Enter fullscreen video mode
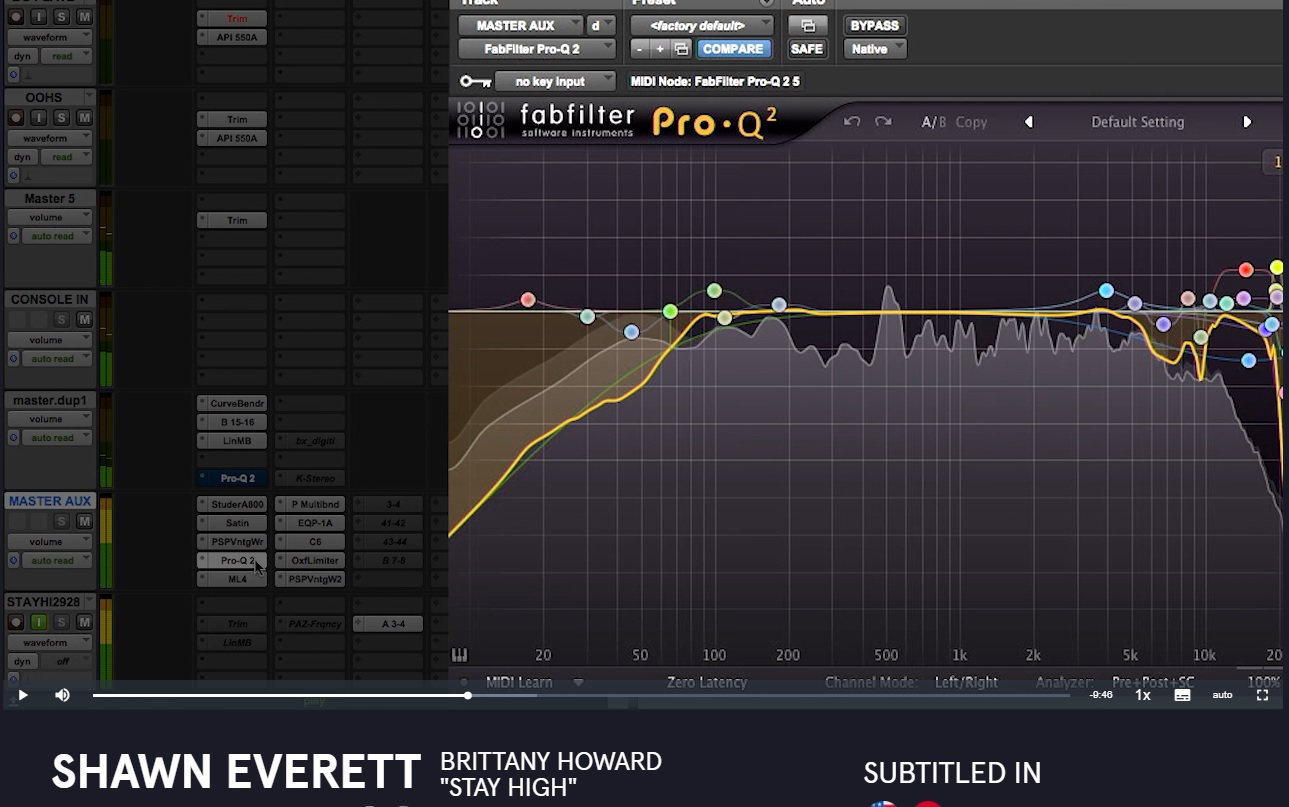This screenshot has width=1289, height=807. point(1262,695)
